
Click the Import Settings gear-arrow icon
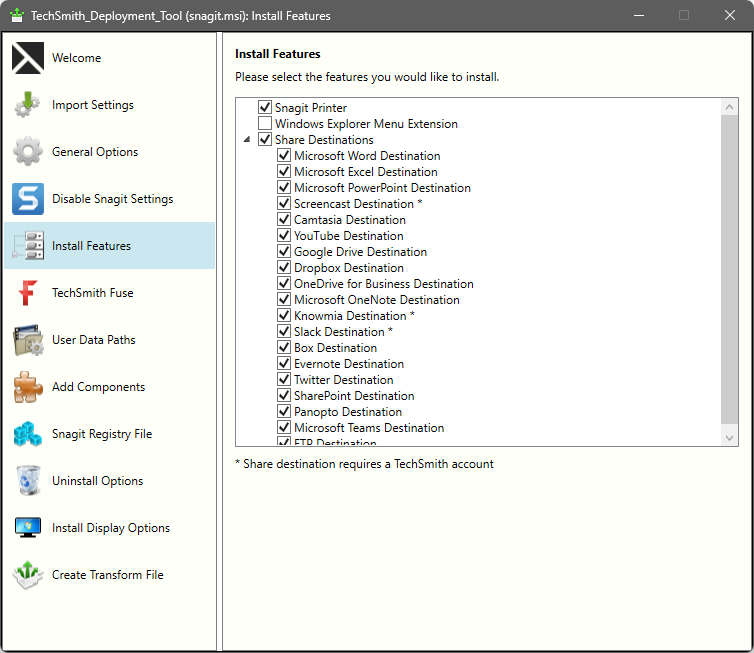coord(28,105)
